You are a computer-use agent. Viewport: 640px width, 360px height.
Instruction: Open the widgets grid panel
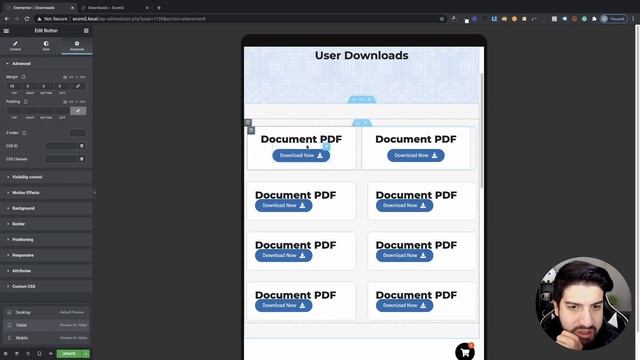point(86,31)
